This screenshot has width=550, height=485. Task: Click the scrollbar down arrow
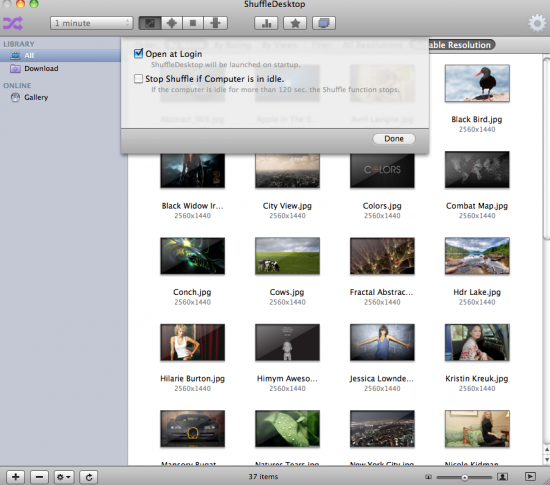546,460
